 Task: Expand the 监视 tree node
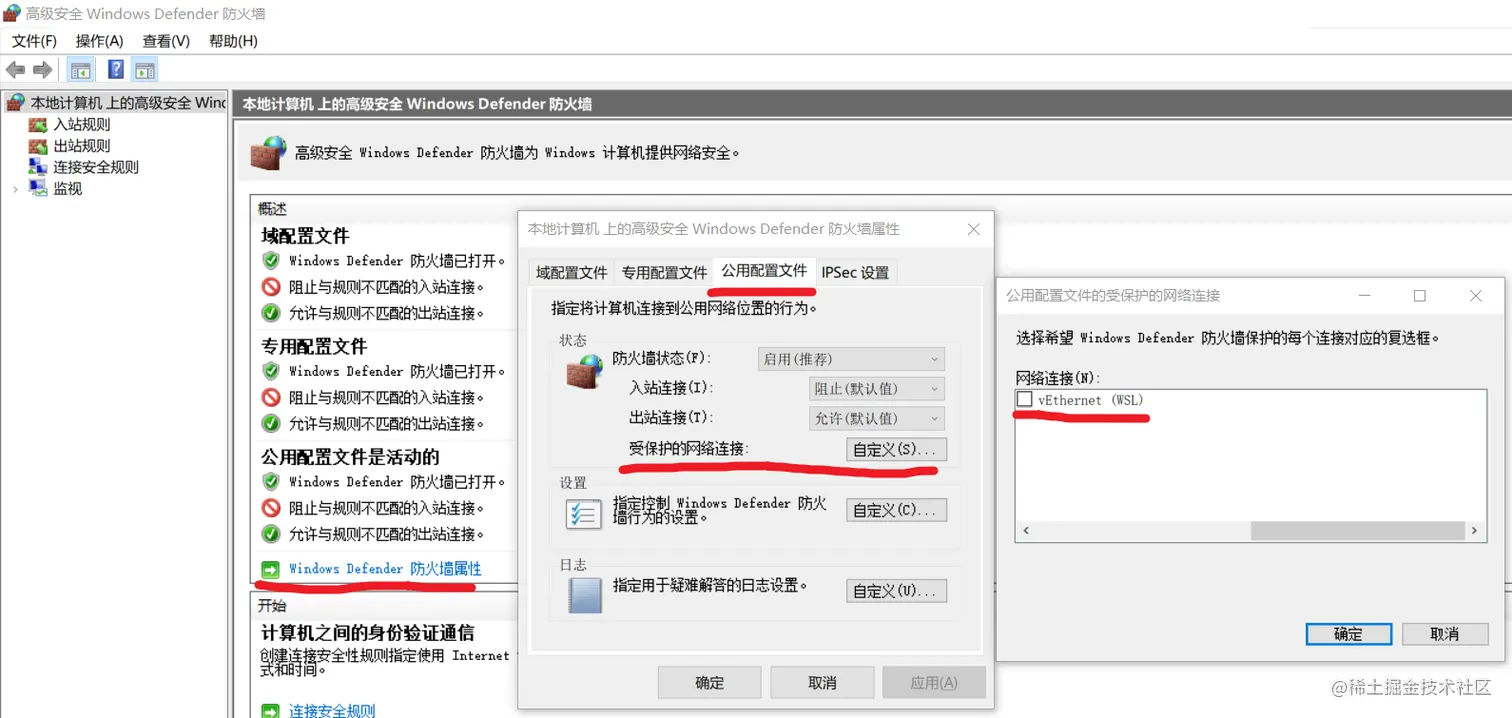point(15,188)
